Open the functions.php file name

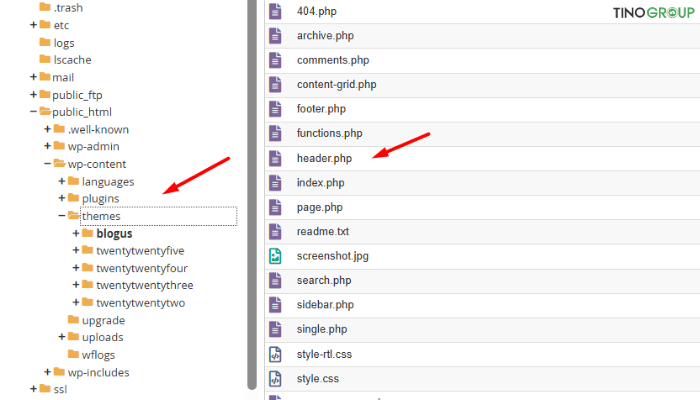click(329, 133)
